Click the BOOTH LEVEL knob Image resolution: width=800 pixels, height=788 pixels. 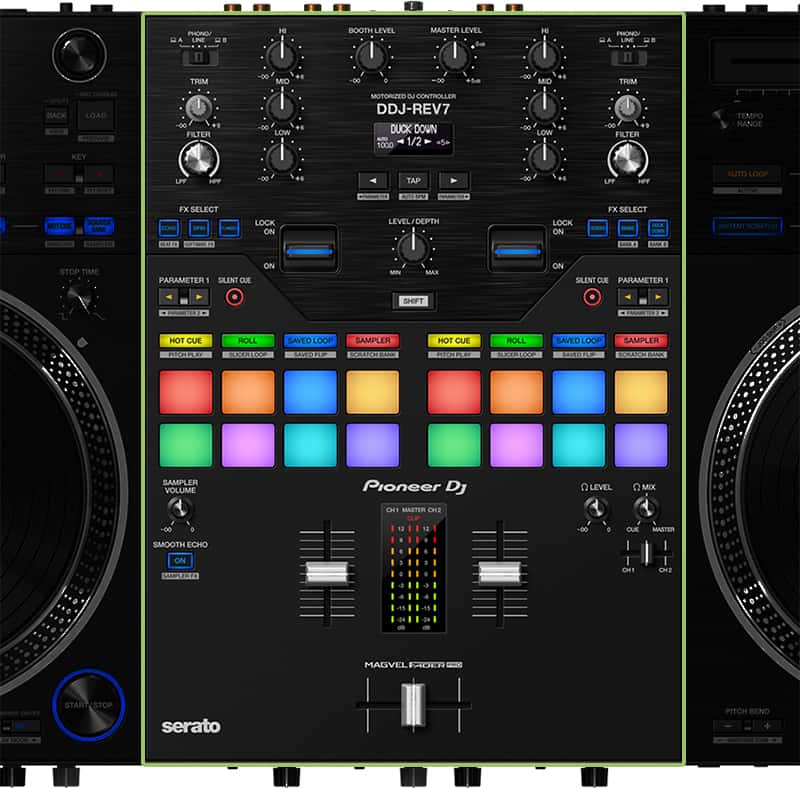pos(371,56)
